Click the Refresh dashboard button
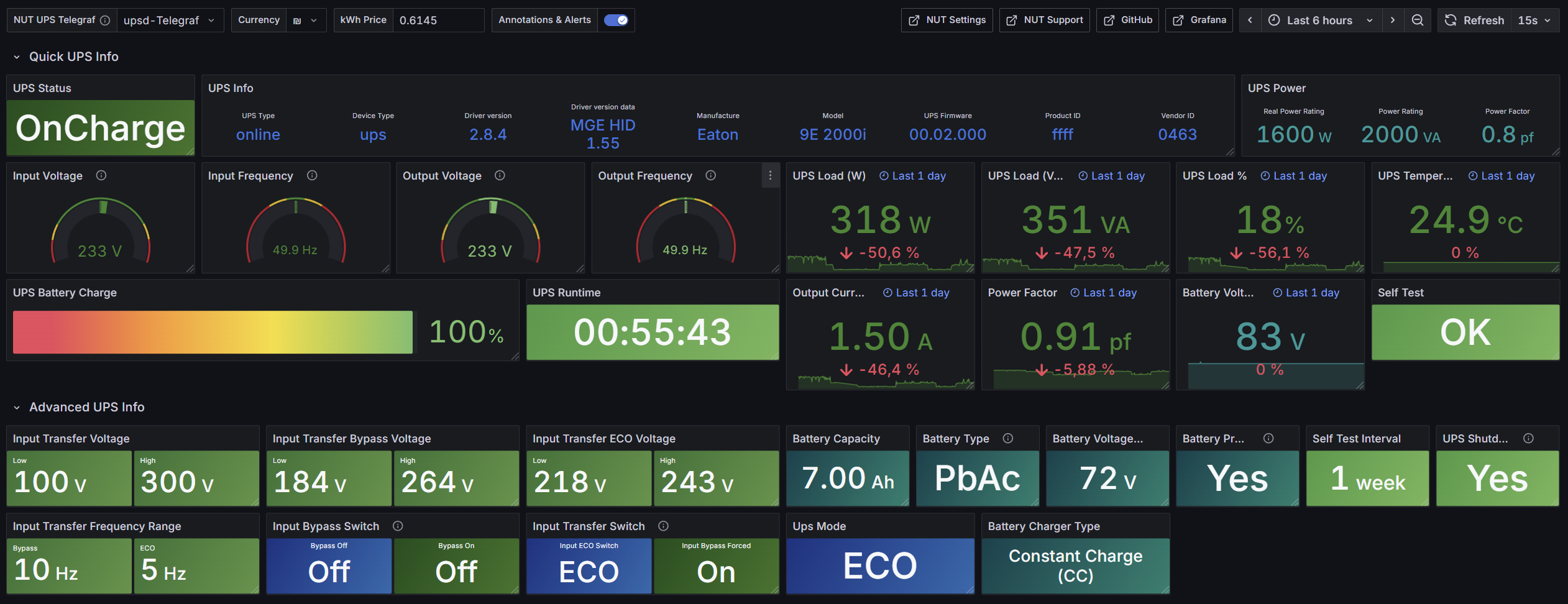 (x=1475, y=20)
